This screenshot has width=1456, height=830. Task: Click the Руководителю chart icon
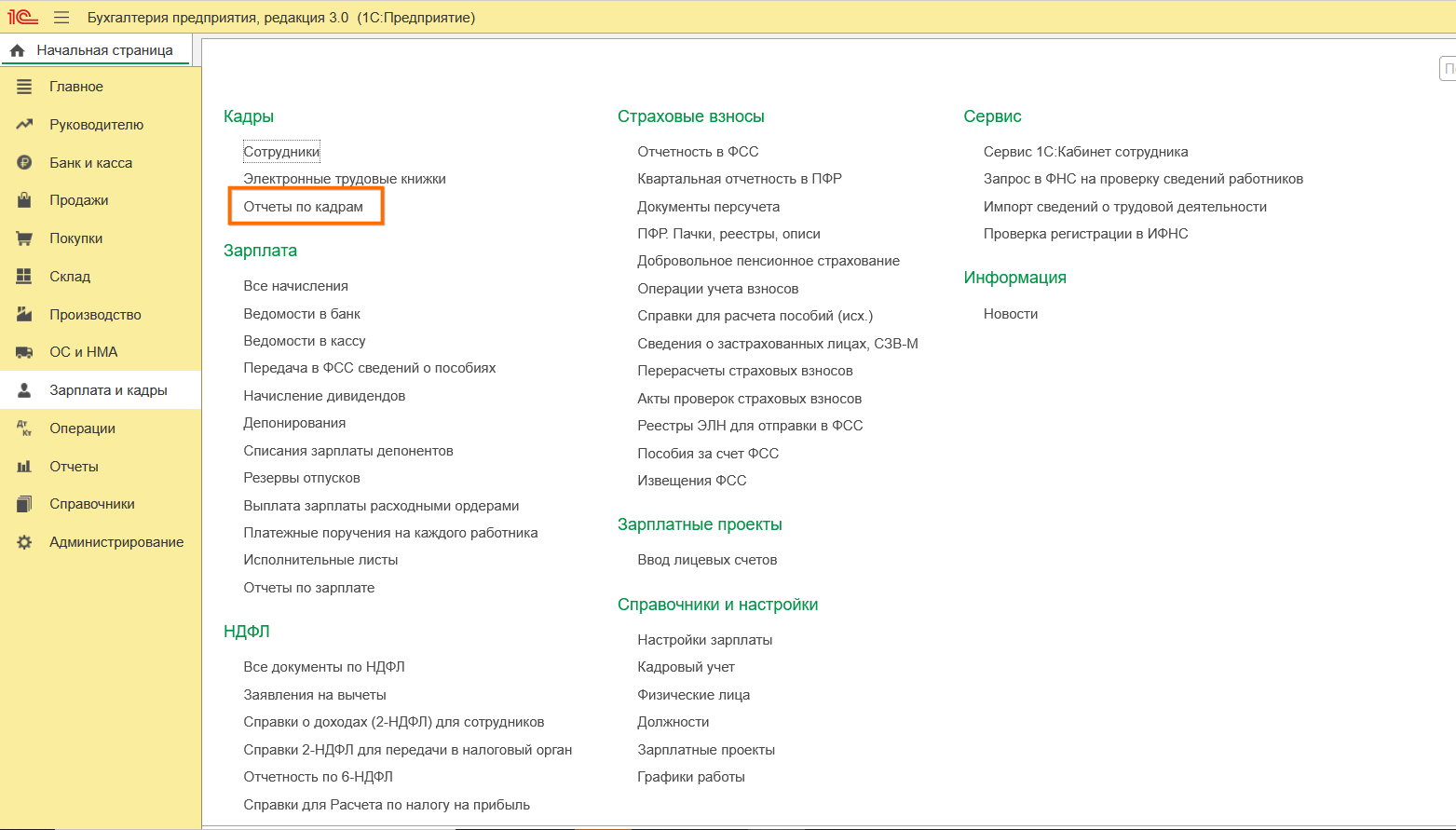24,125
